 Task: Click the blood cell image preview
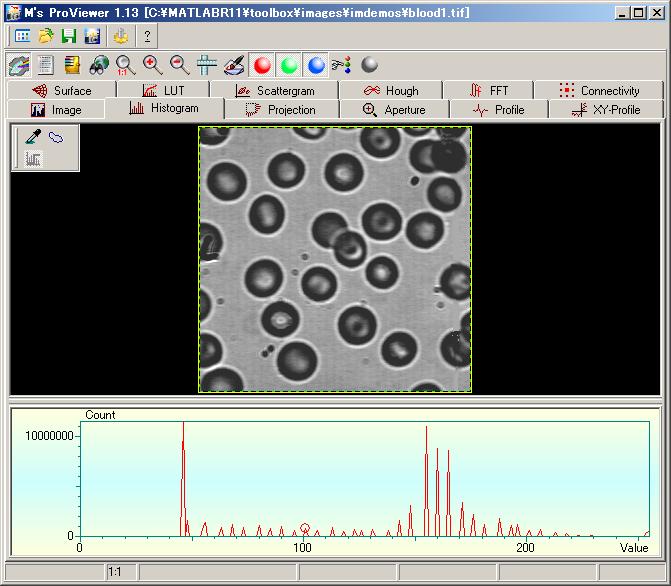(x=335, y=259)
